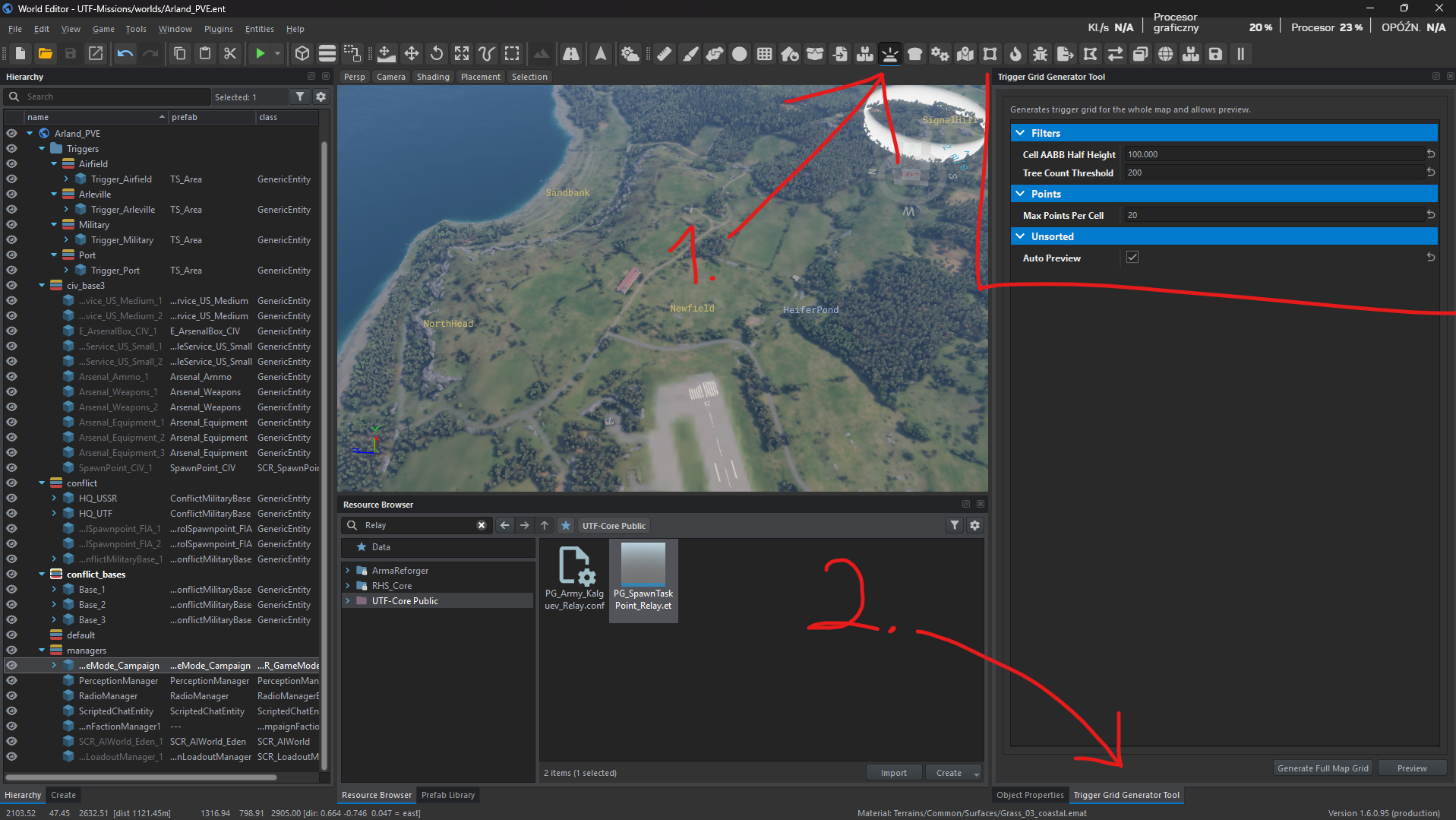Click the flame icon in toolbar
Viewport: 1456px width, 820px height.
[1015, 53]
